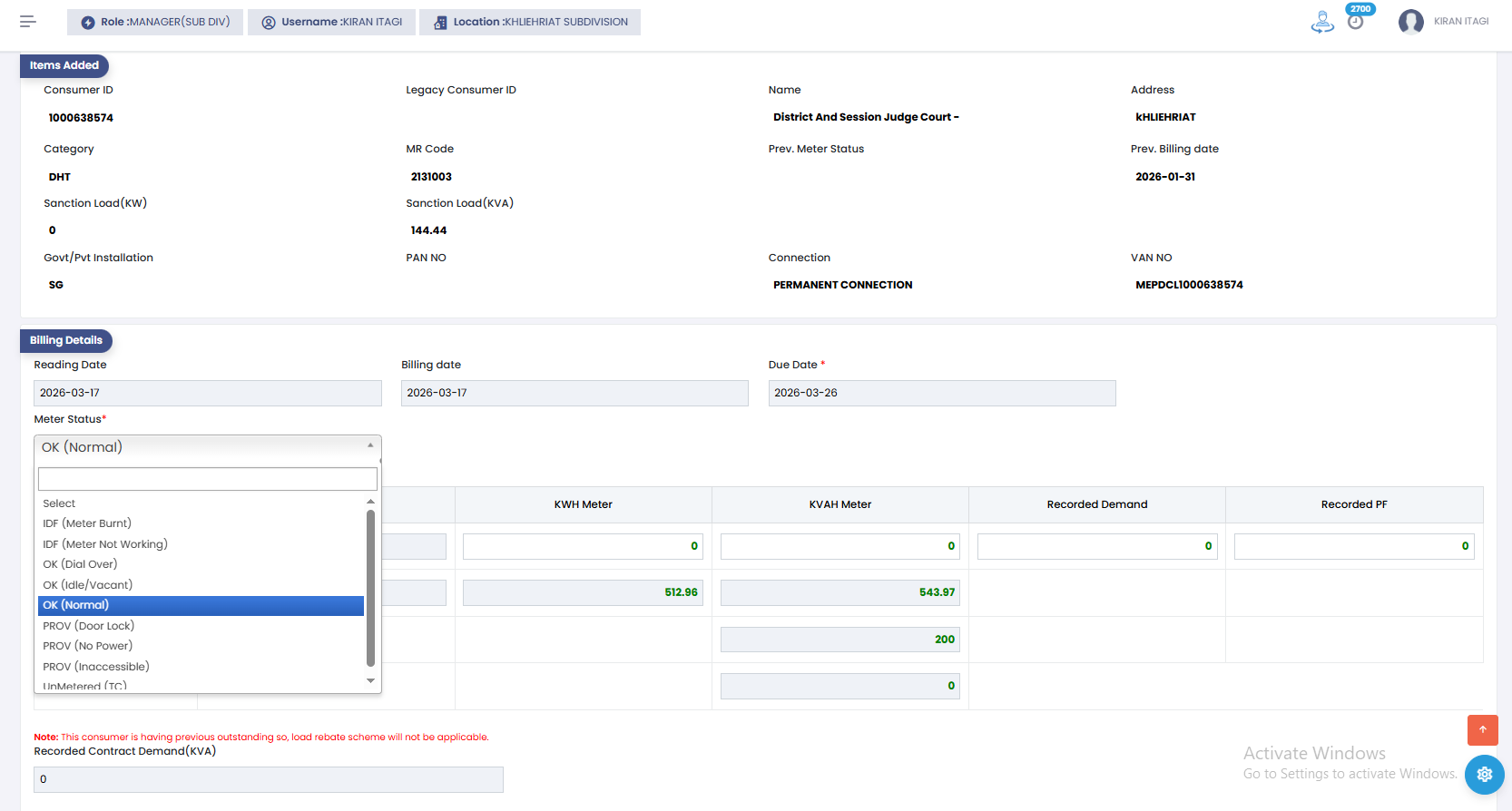Image resolution: width=1512 pixels, height=811 pixels.
Task: Open the blue settings gear button
Action: click(1484, 774)
